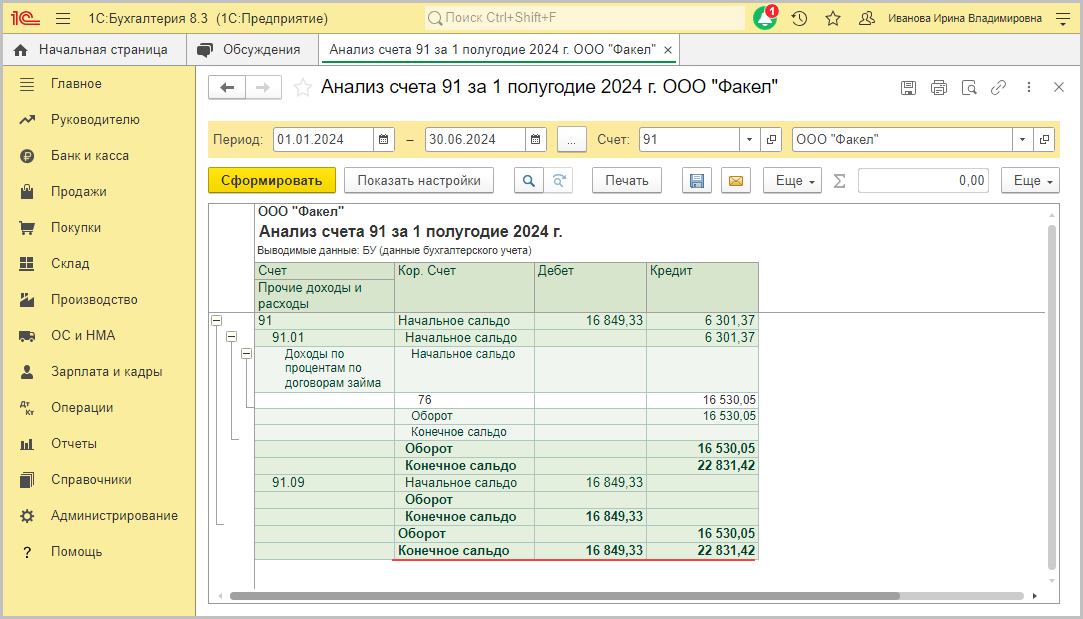The width and height of the screenshot is (1083, 619).
Task: Click the printer icon in report header
Action: [x=938, y=88]
